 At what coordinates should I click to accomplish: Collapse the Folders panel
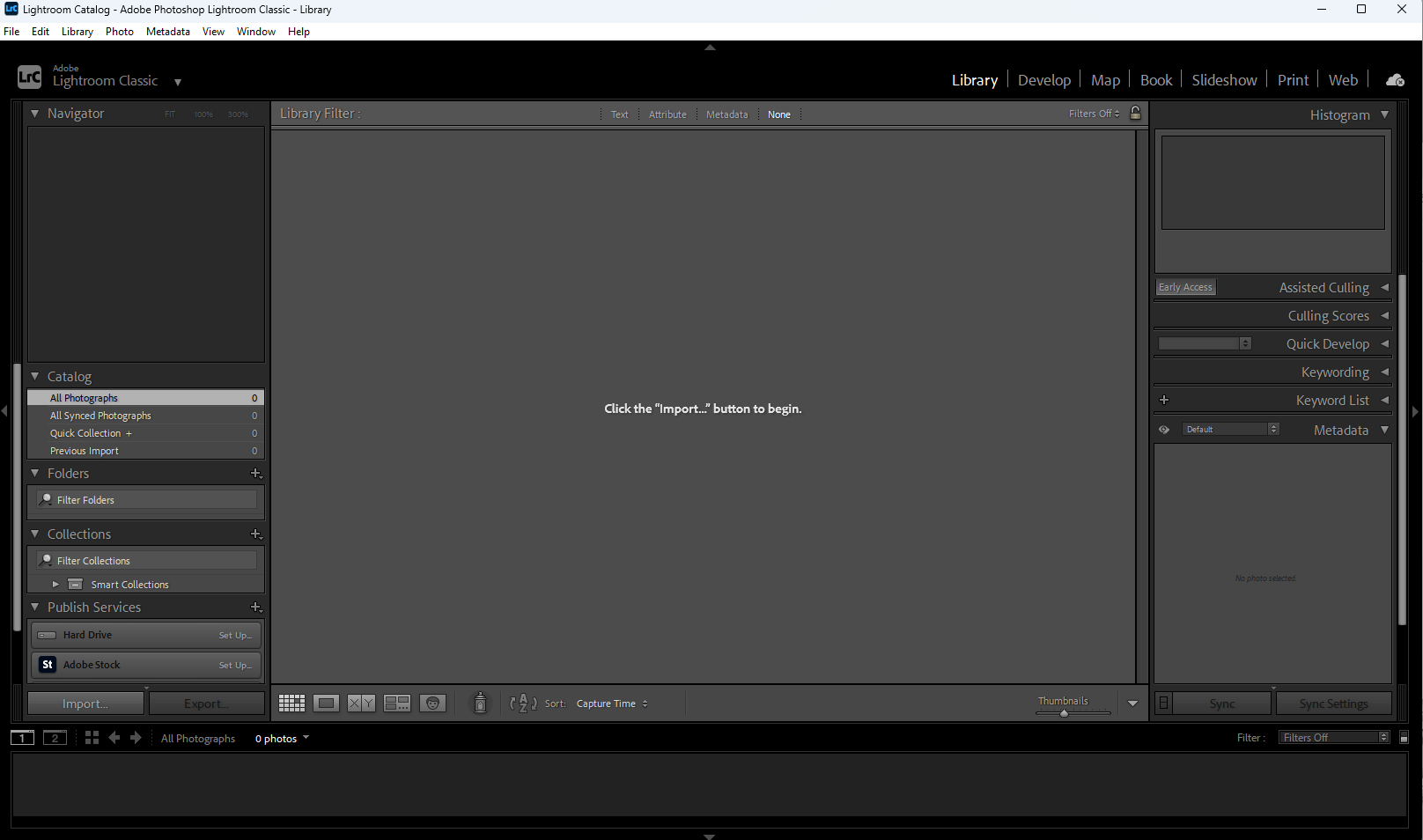pyautogui.click(x=35, y=473)
